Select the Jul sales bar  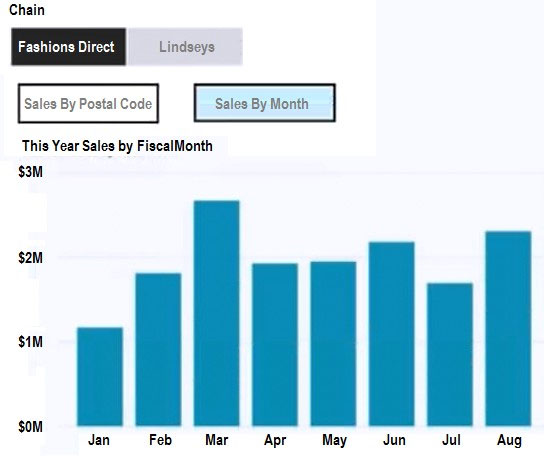[450, 354]
